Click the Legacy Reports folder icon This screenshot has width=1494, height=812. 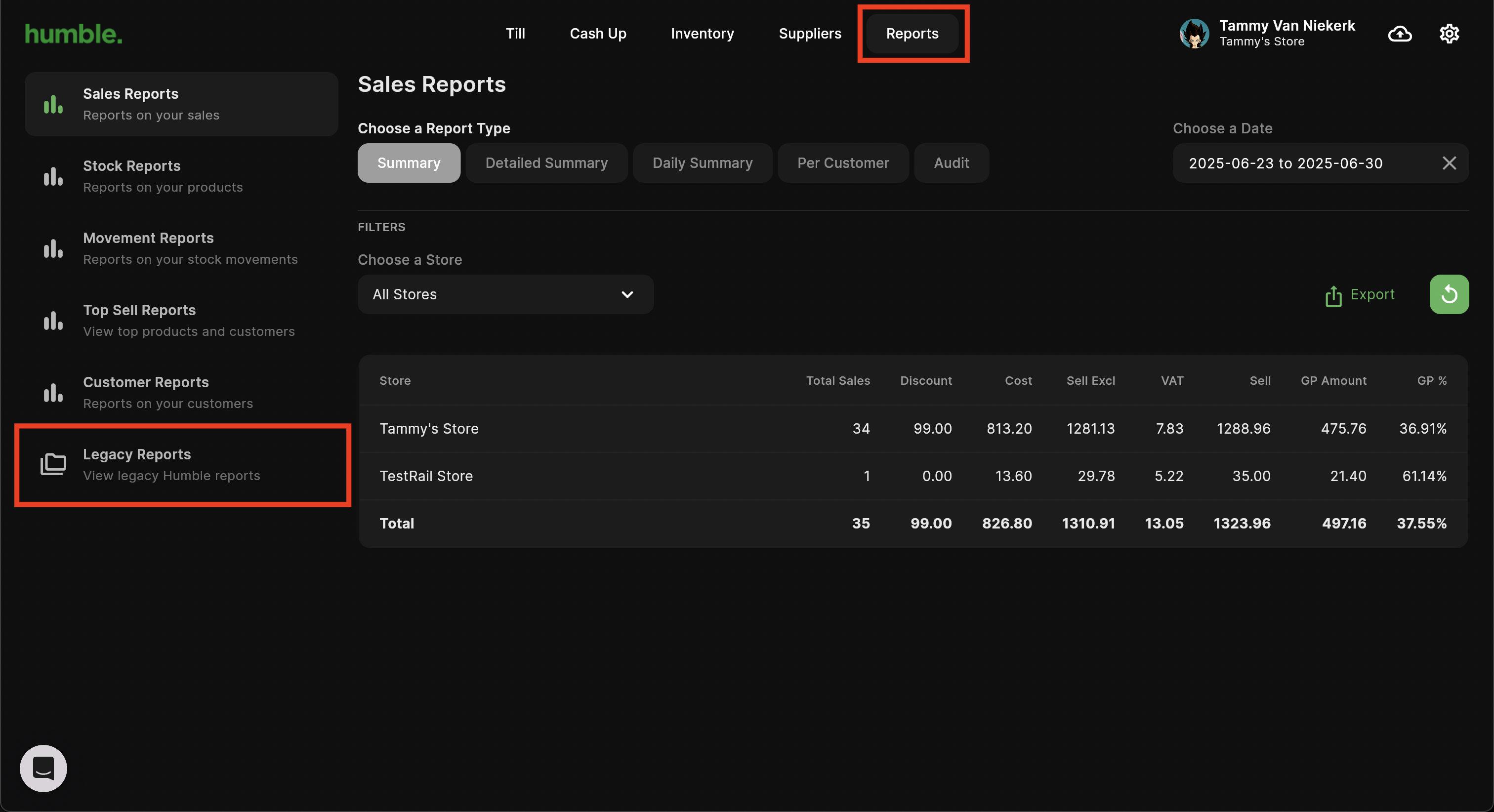pos(53,464)
